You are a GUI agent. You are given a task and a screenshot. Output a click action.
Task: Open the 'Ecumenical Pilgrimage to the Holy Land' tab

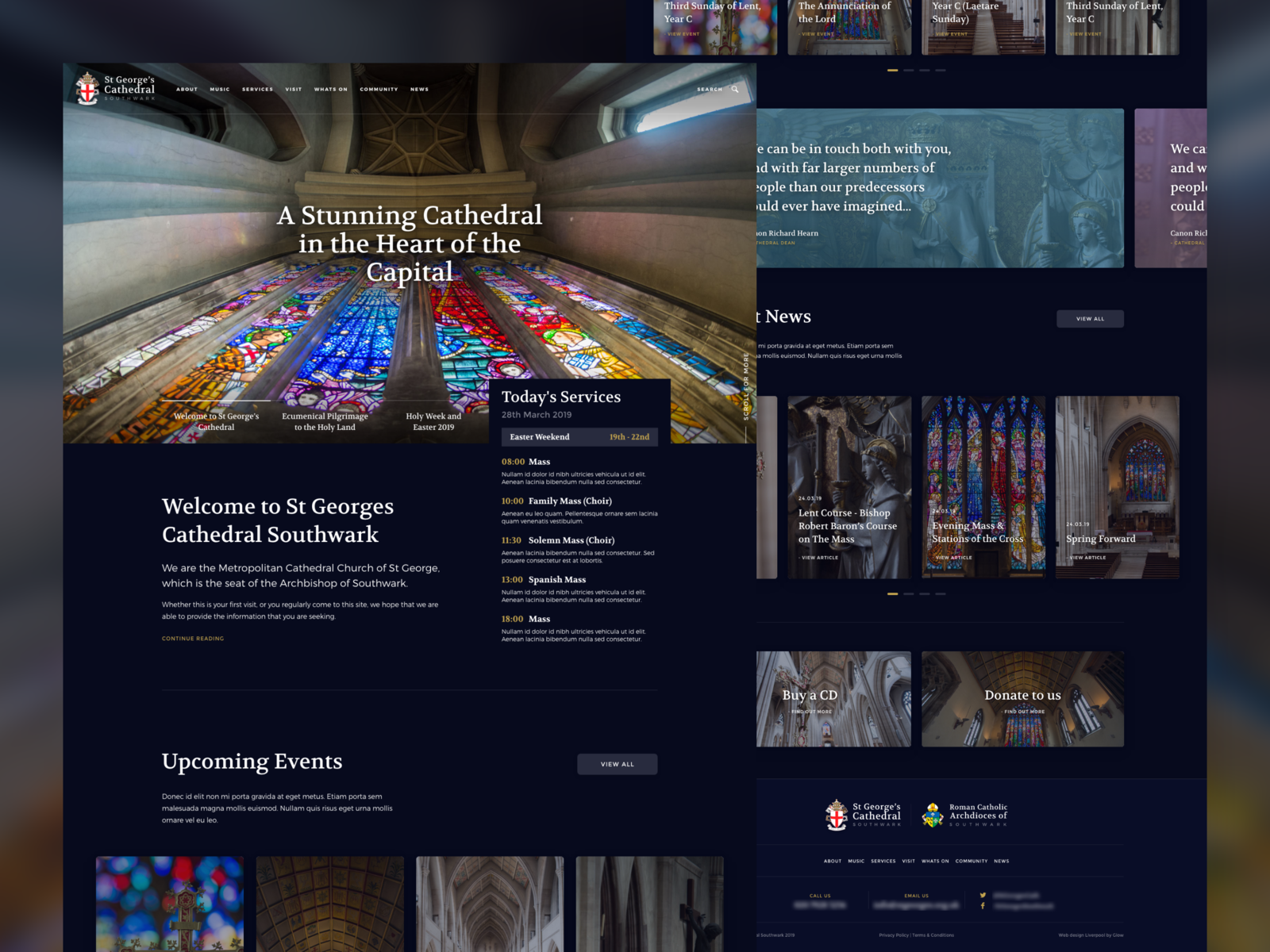[324, 421]
